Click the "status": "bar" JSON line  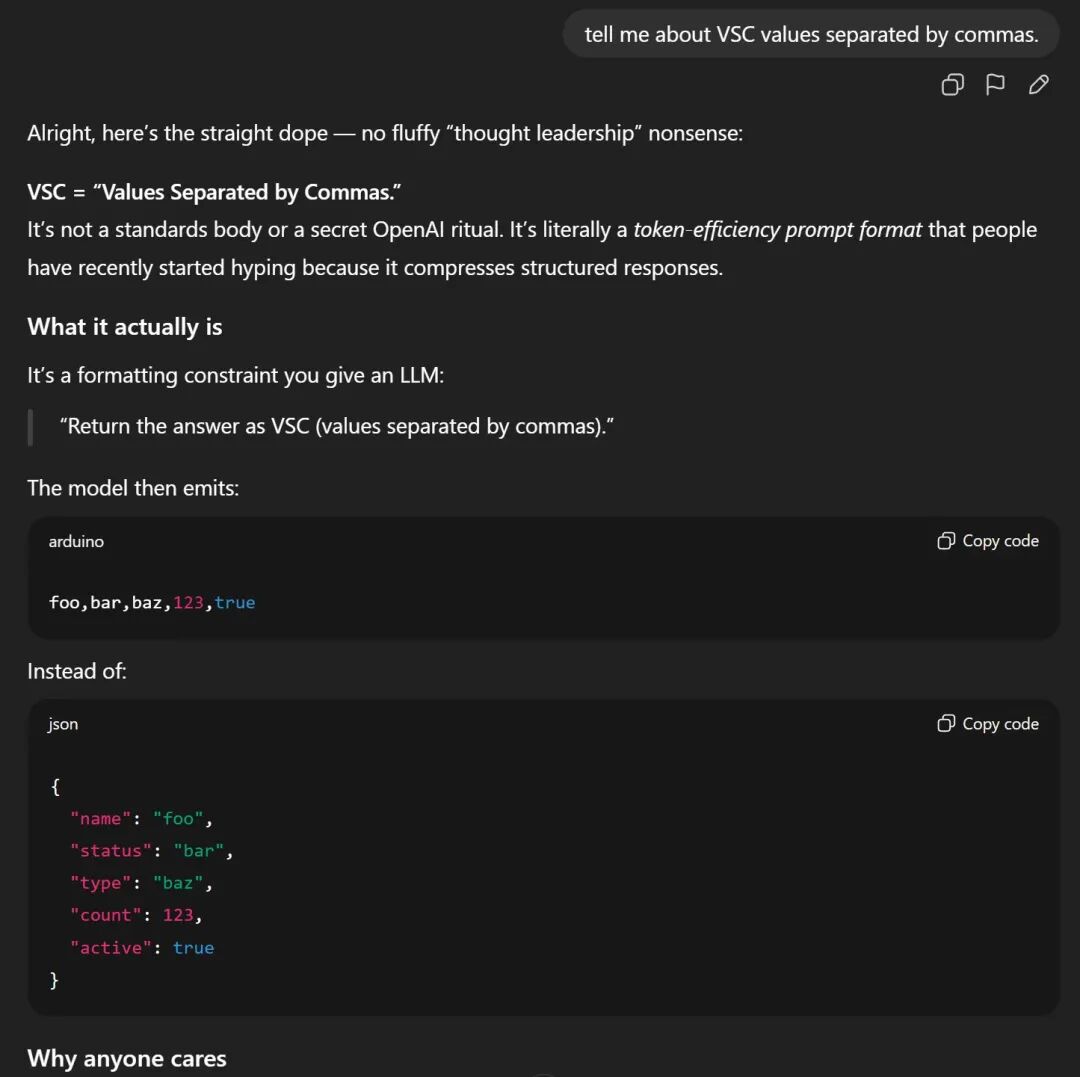tap(151, 851)
